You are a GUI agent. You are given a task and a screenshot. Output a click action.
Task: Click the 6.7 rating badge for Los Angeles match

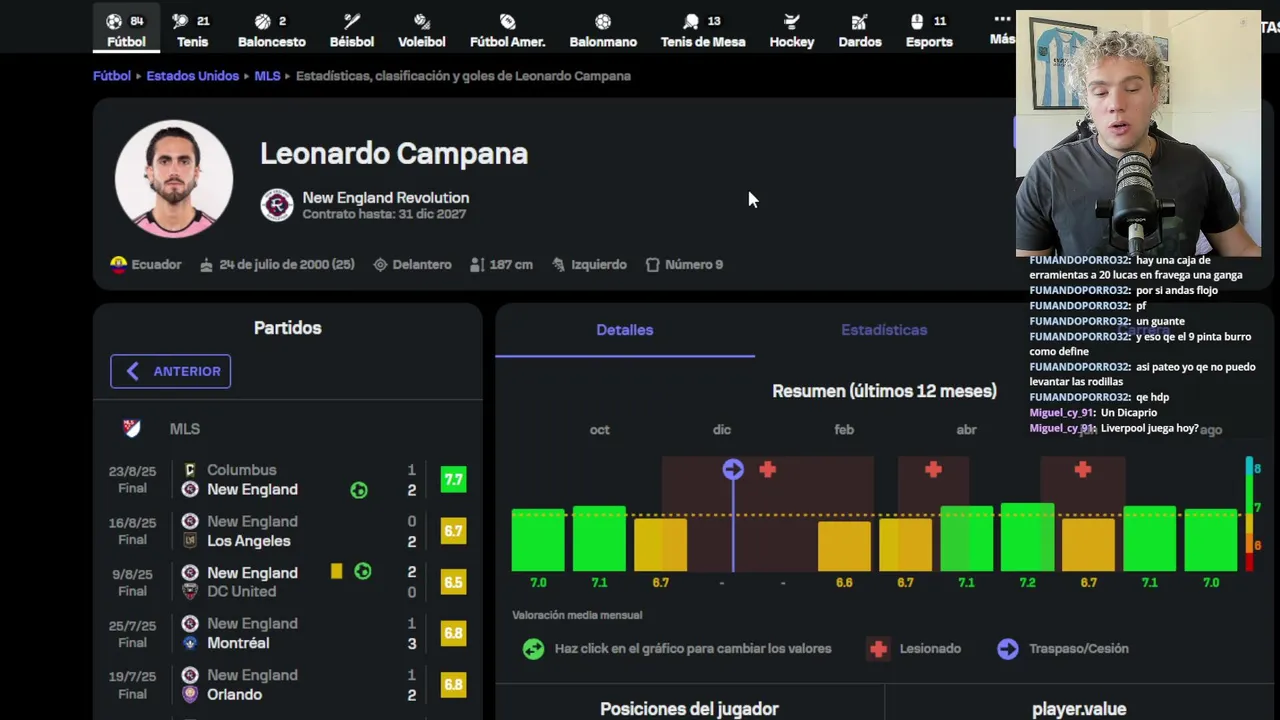tap(453, 531)
